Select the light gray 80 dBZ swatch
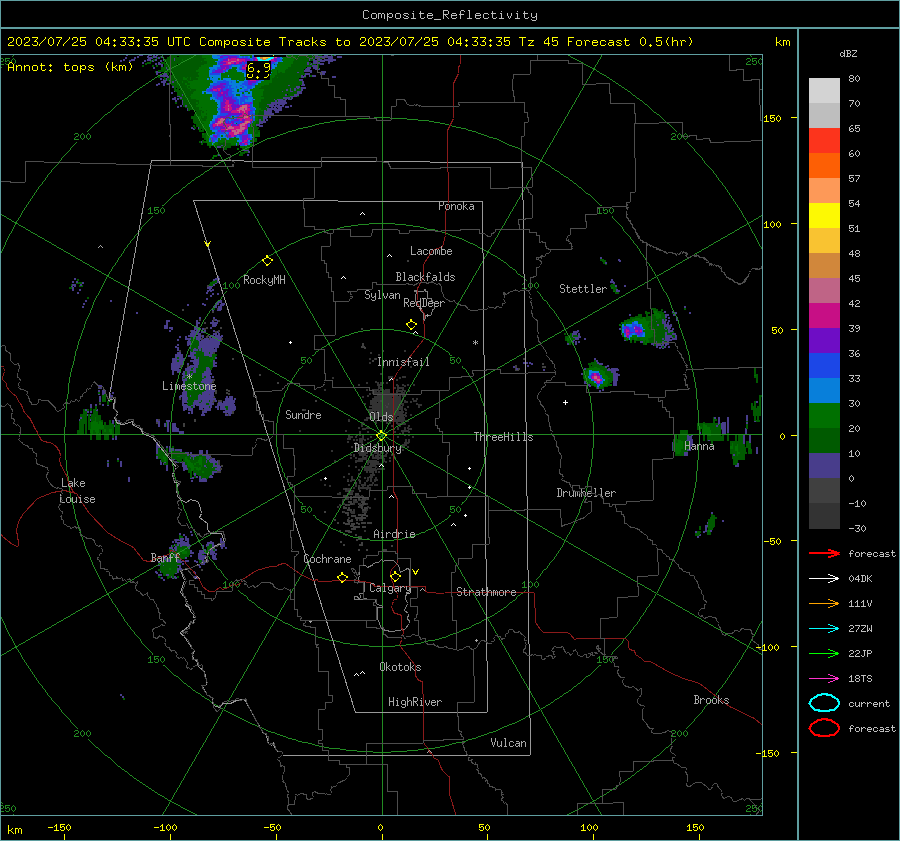 click(x=824, y=90)
